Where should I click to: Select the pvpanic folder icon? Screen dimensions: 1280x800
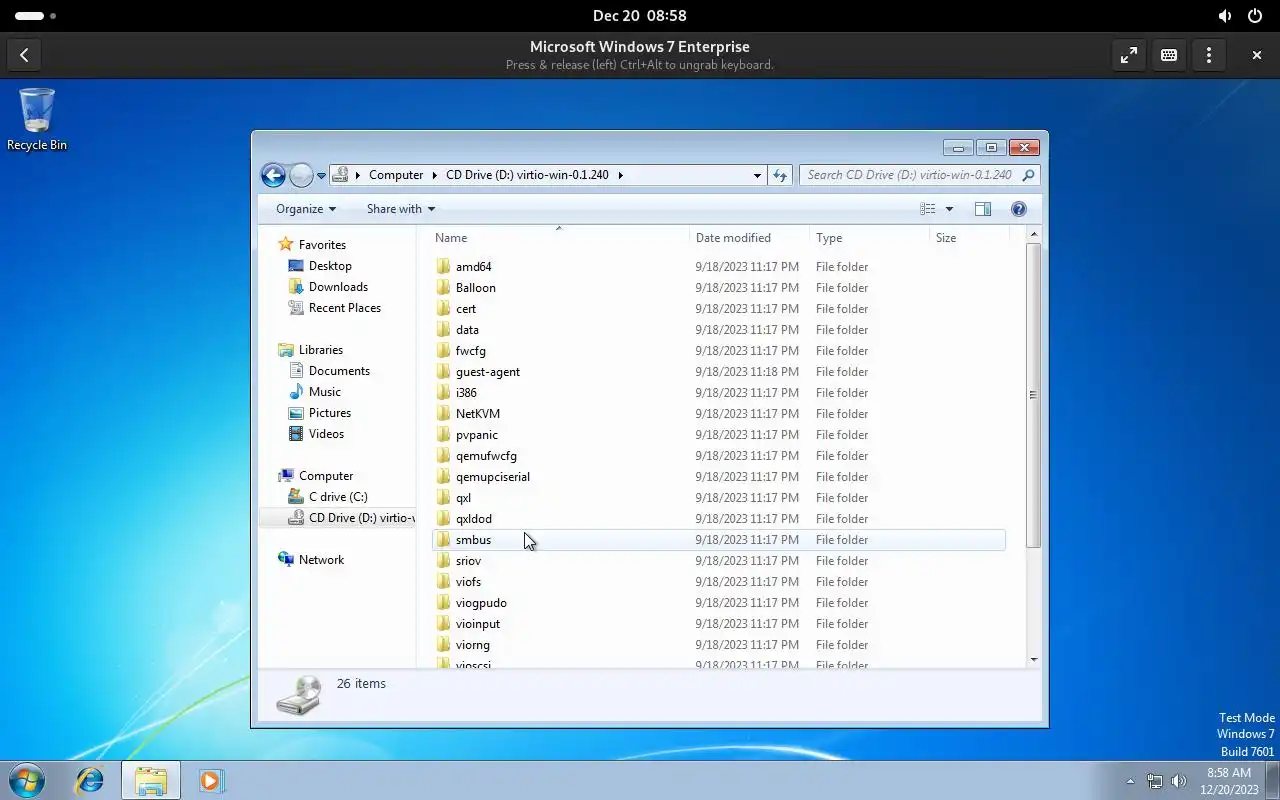[x=443, y=435]
